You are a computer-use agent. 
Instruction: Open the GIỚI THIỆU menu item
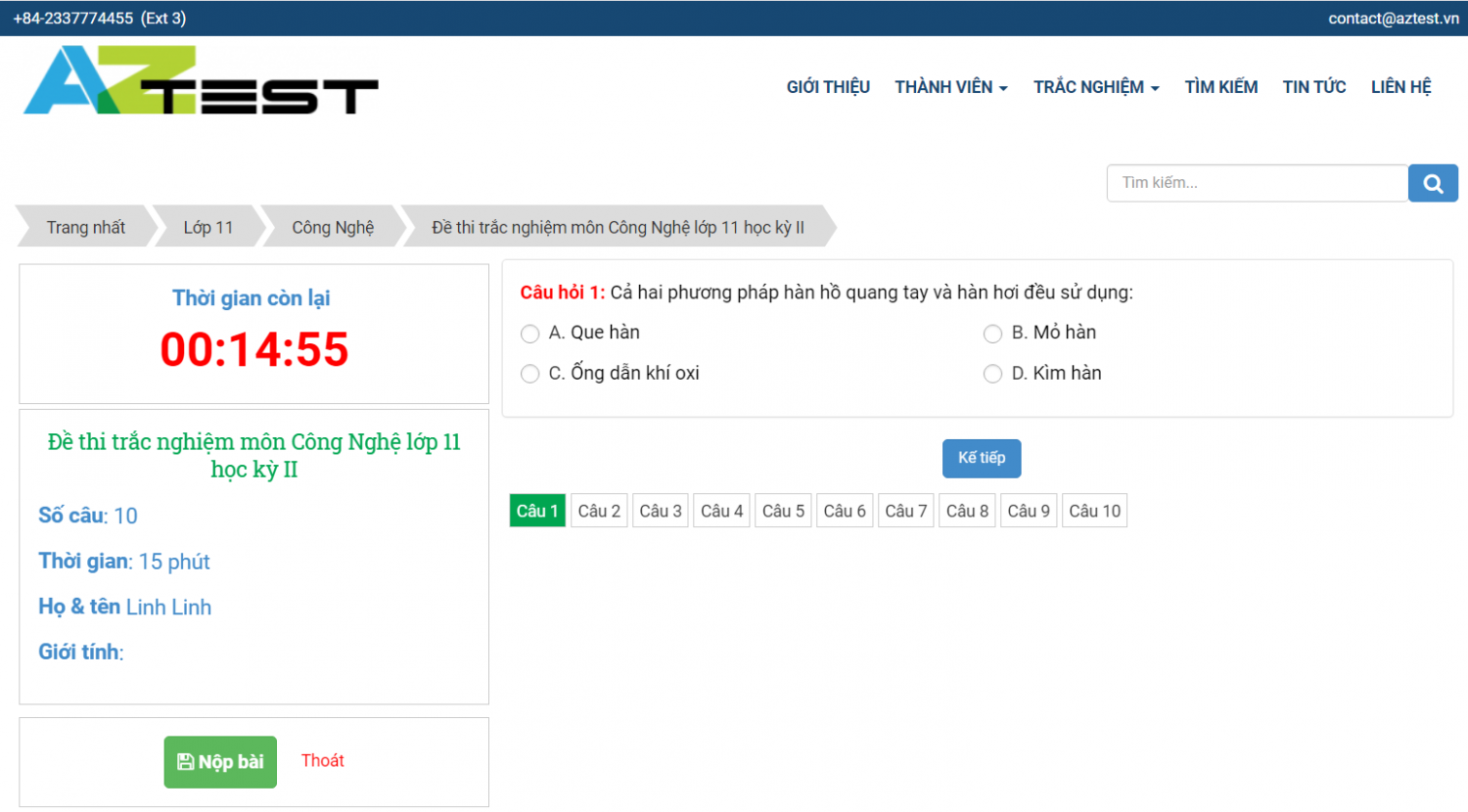(x=828, y=87)
